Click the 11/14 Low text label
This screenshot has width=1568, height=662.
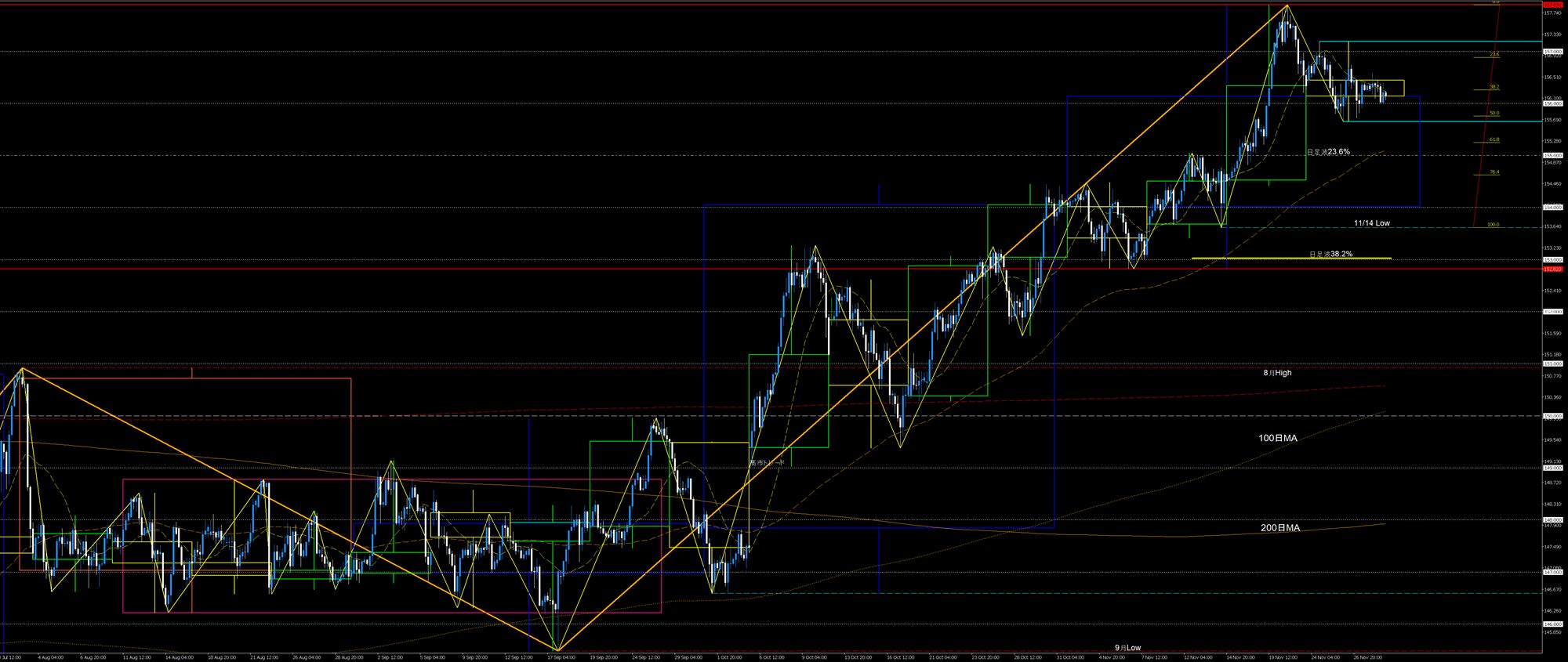point(1371,223)
